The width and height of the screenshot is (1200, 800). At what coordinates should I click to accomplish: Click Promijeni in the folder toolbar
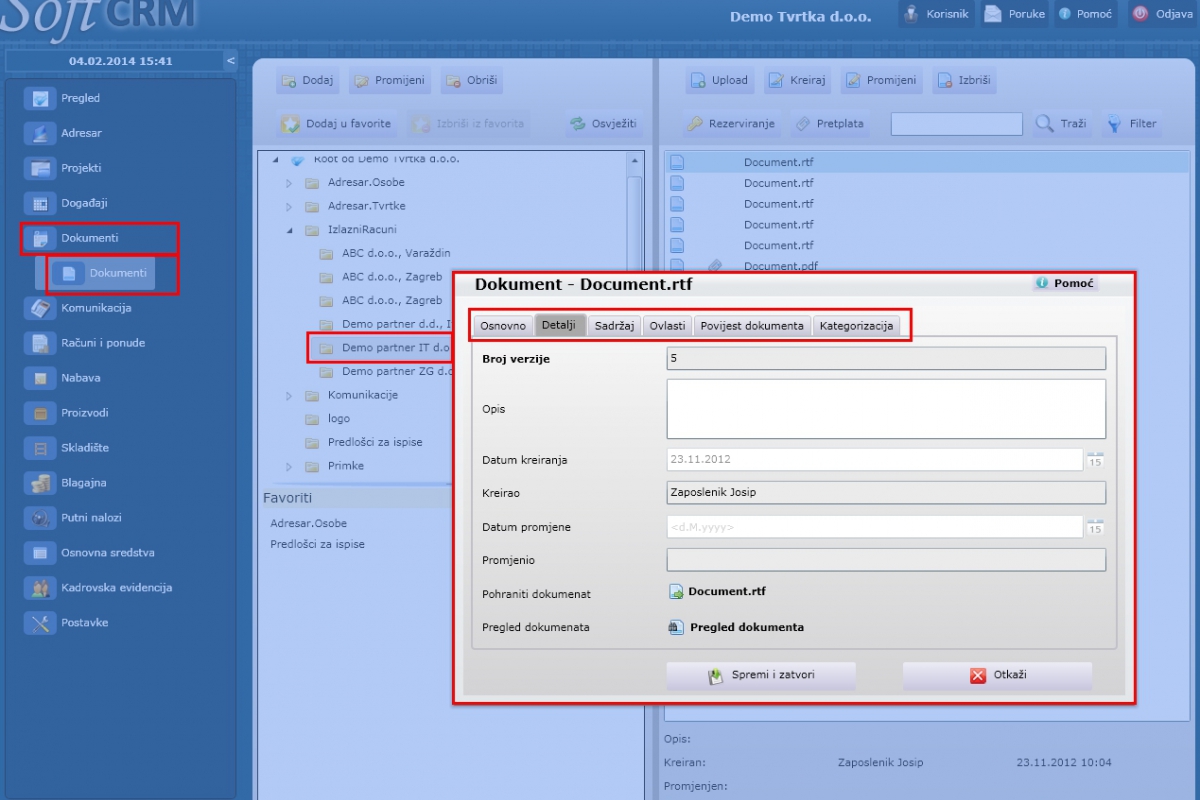(x=389, y=81)
